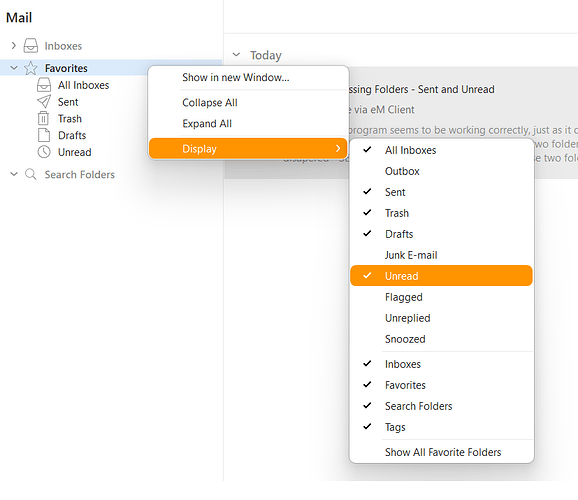This screenshot has width=578, height=500.
Task: Click the Search Folders magnifier icon
Action: 31,174
